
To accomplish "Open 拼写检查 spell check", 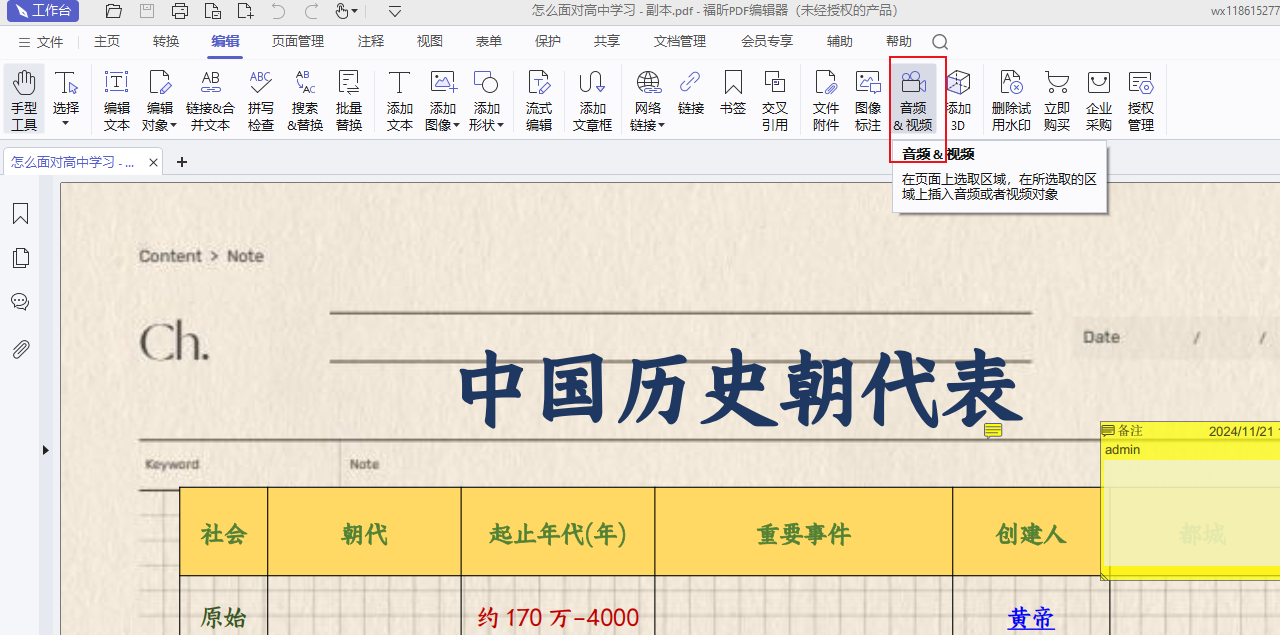I will (x=261, y=100).
